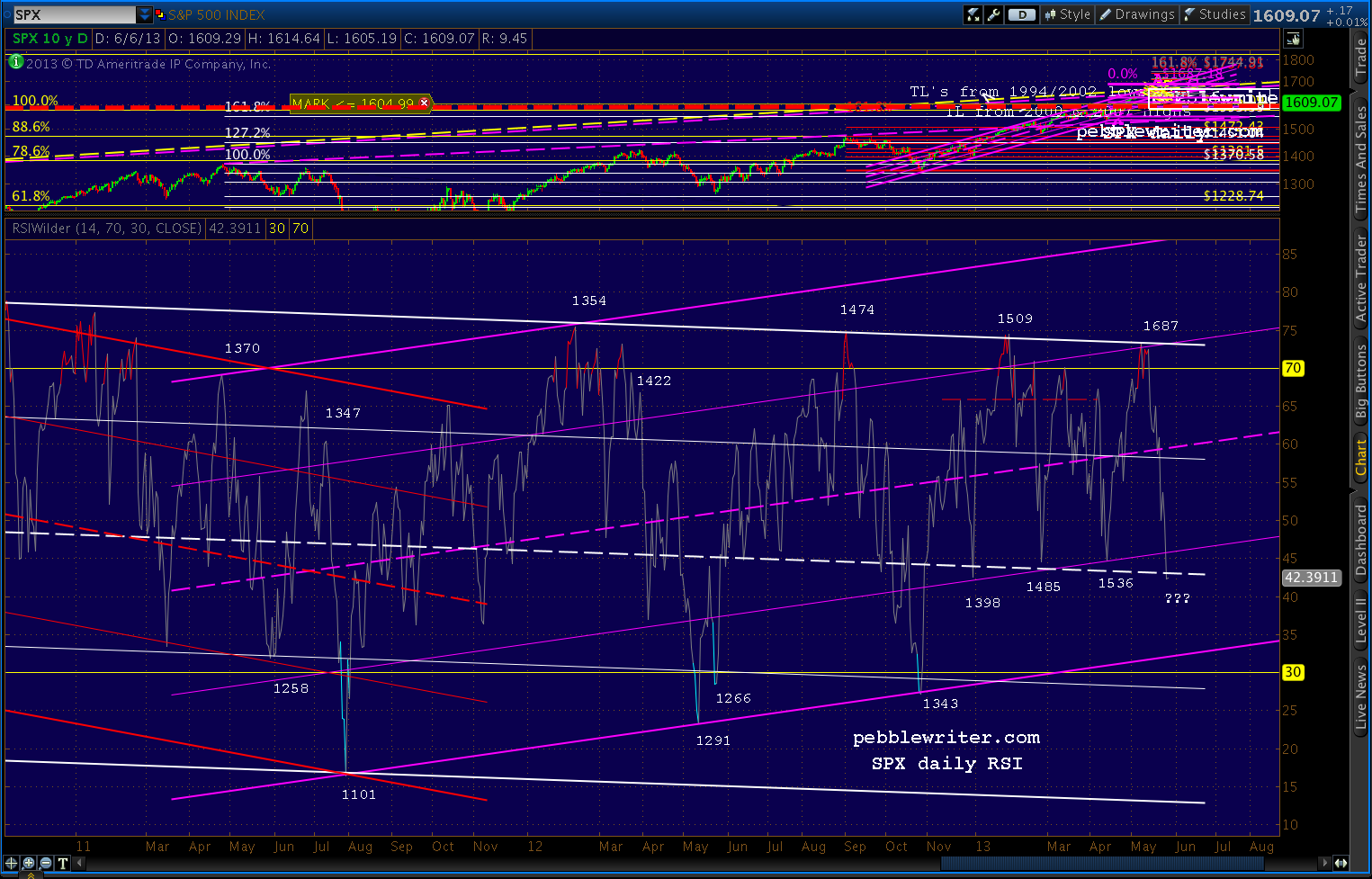Click the 1266 trough annotation label
Image resolution: width=1372 pixels, height=879 pixels.
tap(733, 698)
